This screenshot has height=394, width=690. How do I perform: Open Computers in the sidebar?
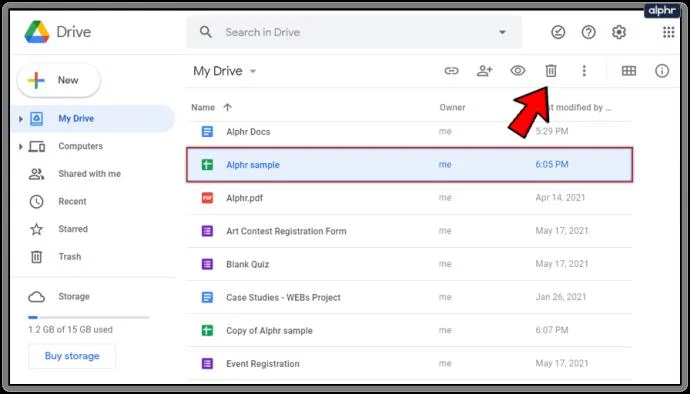tap(80, 146)
